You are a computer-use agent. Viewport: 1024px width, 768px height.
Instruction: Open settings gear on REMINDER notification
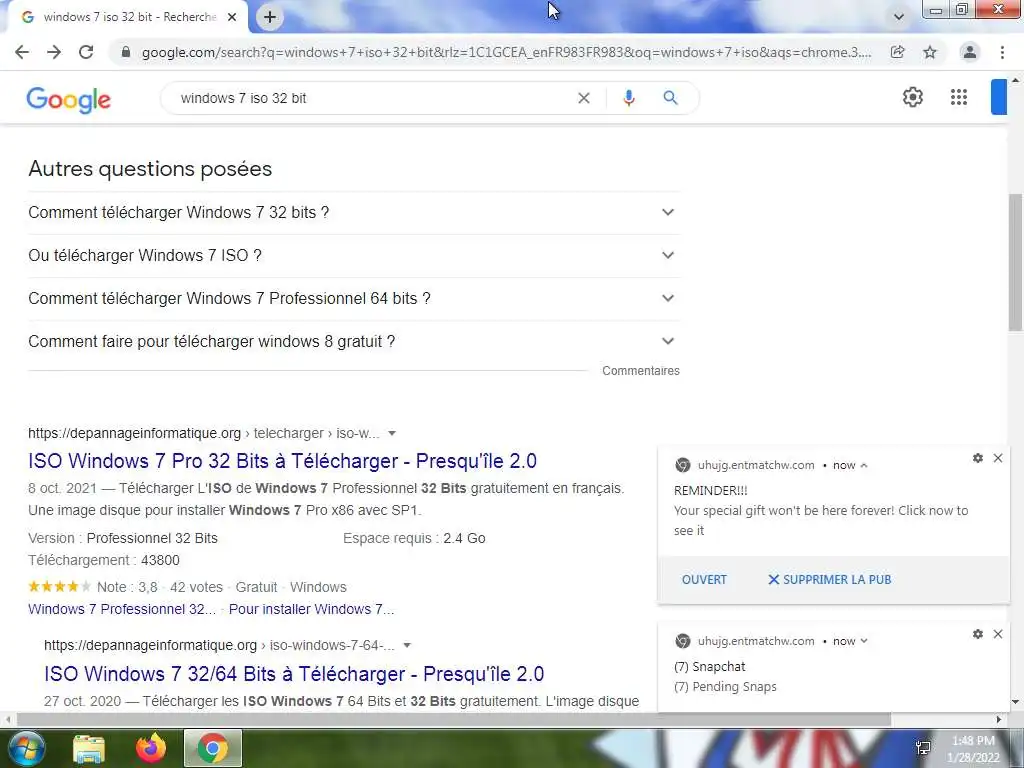click(978, 458)
